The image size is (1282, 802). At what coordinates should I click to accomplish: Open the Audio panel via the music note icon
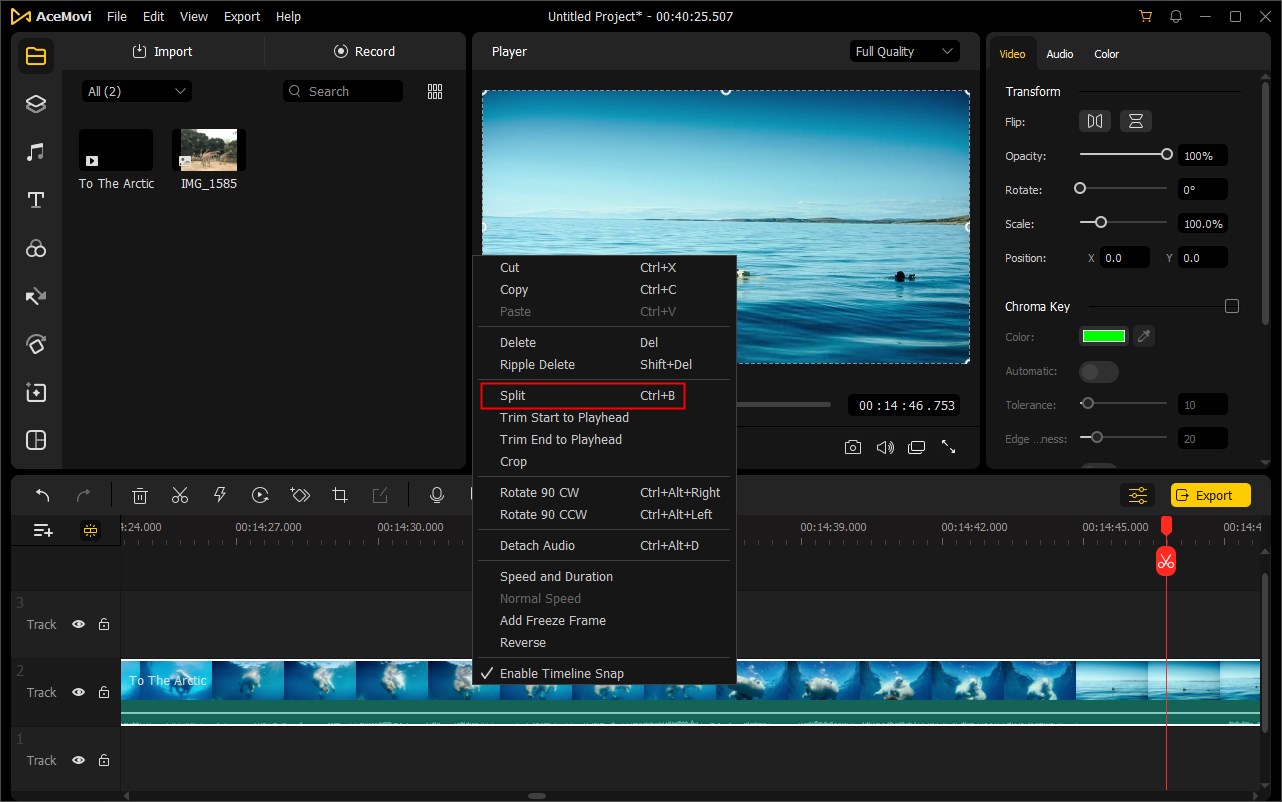click(x=36, y=152)
